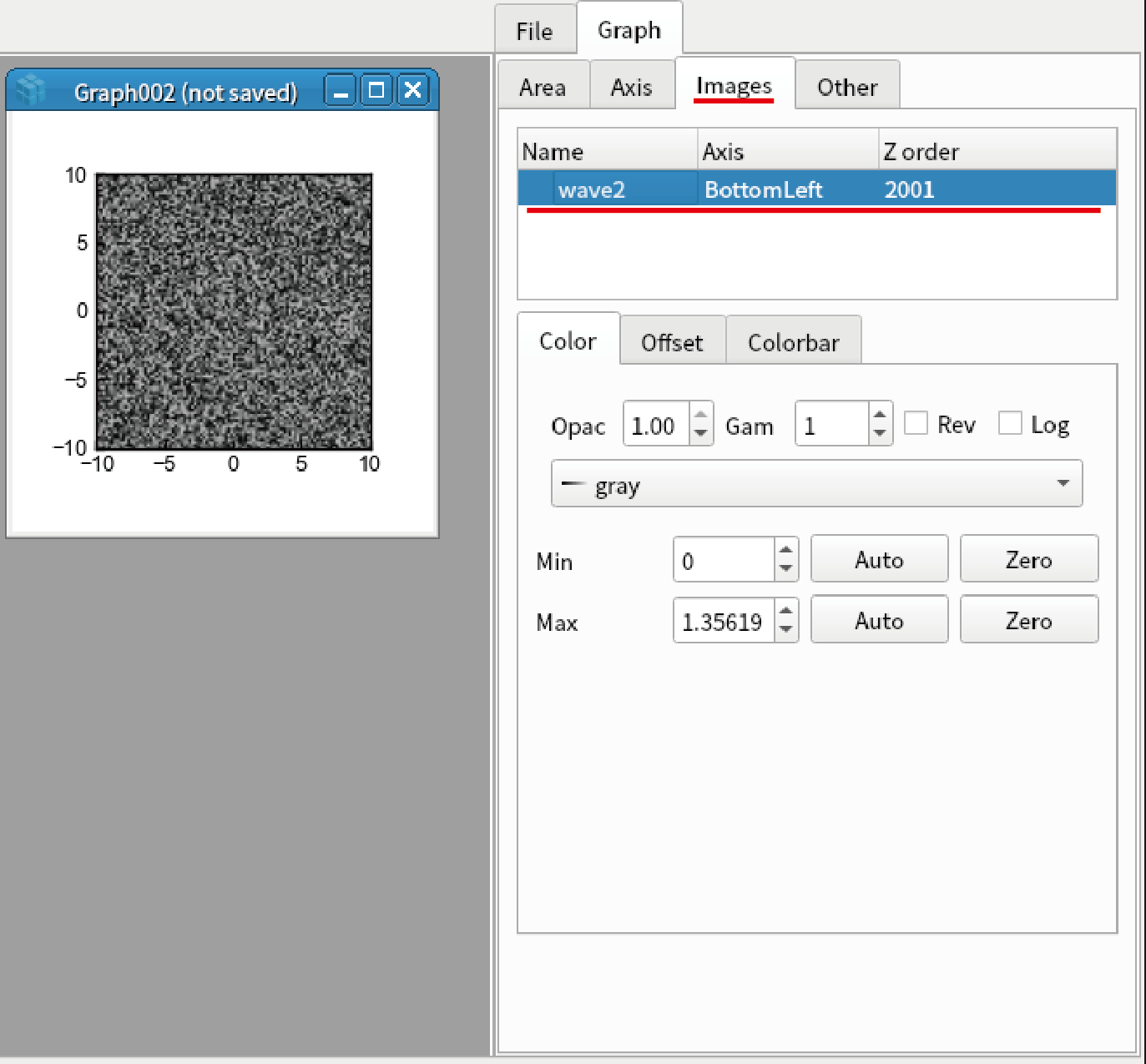
Task: Open the gray colormap dropdown
Action: coord(816,484)
